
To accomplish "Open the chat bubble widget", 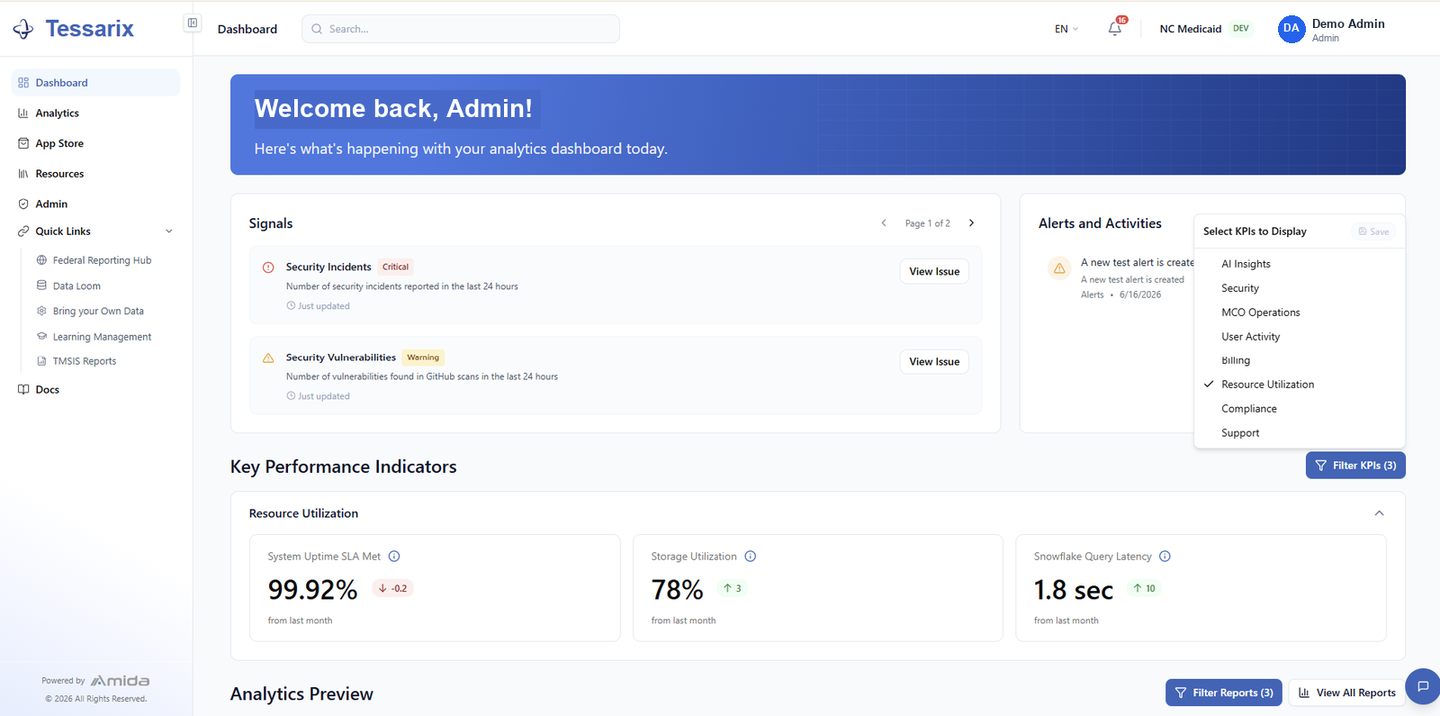I will pyautogui.click(x=1422, y=686).
